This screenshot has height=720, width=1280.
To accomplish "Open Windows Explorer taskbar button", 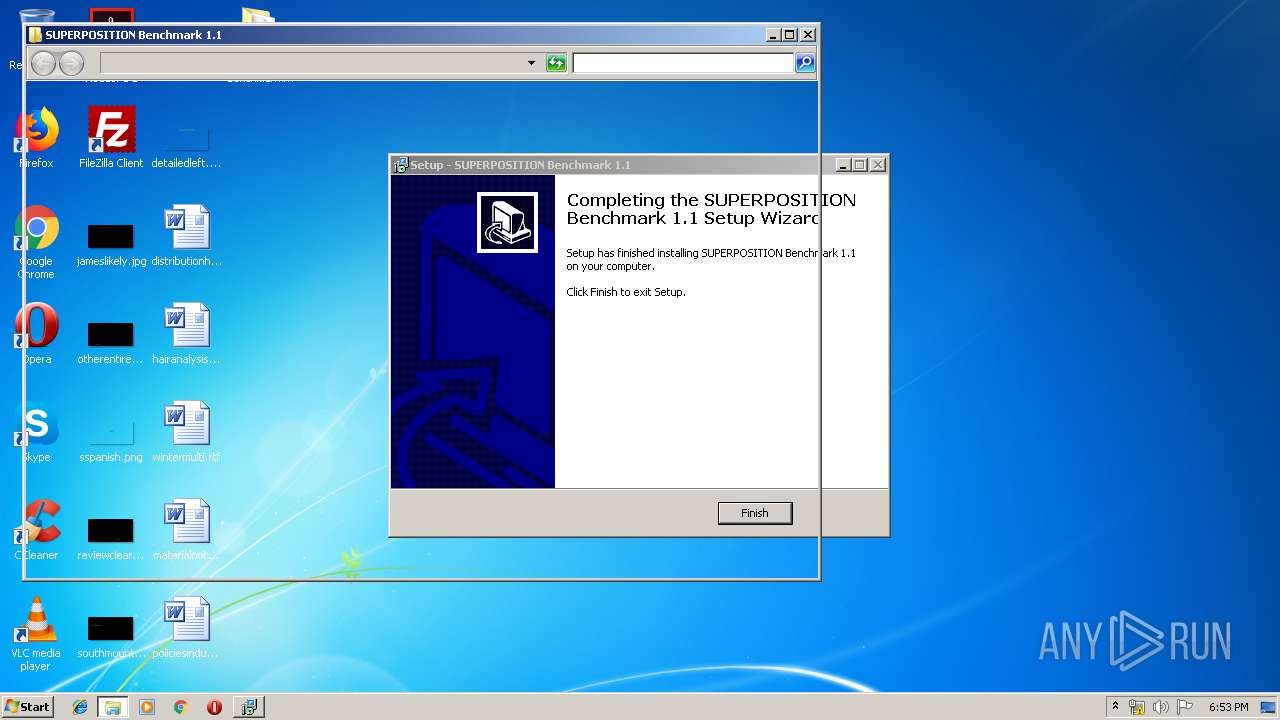I will [113, 707].
